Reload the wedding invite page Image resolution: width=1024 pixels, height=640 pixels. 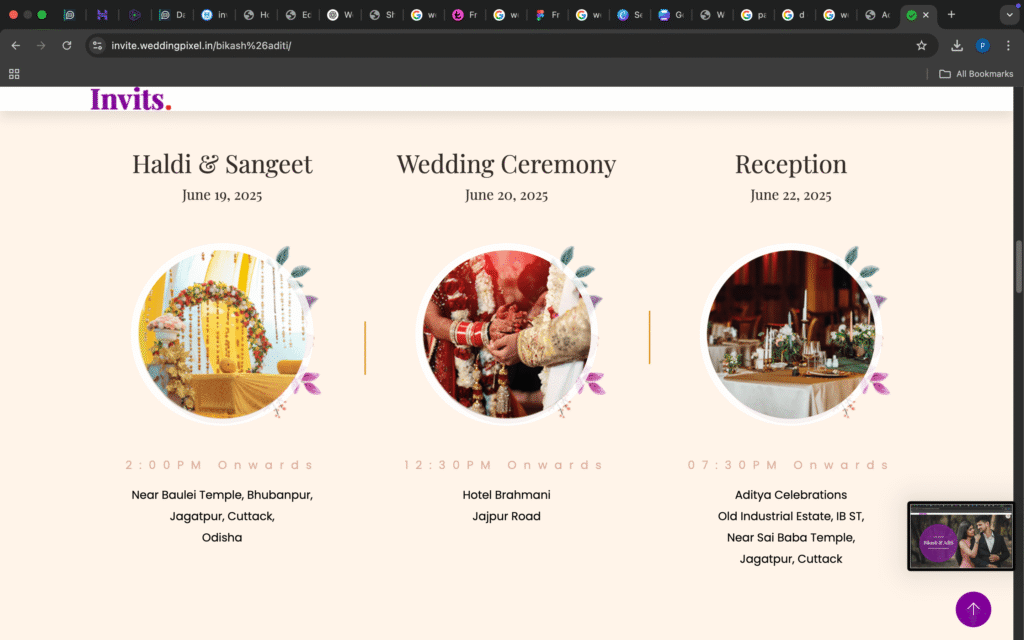66,45
